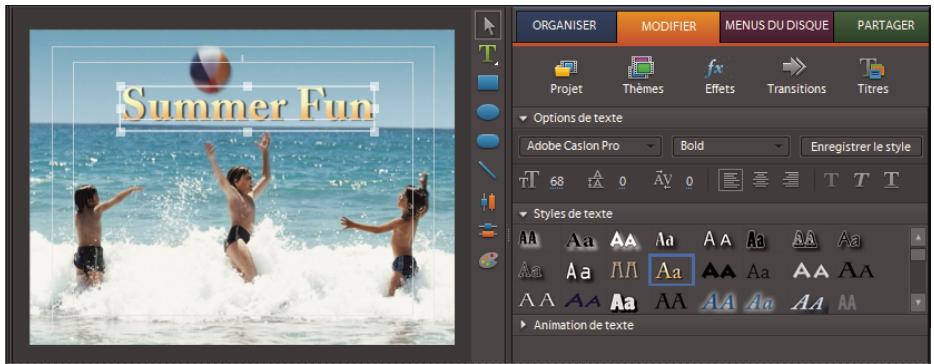Apply the white bold Aa style with black shadow
Viewport: 934px width, 364px height.
click(624, 303)
